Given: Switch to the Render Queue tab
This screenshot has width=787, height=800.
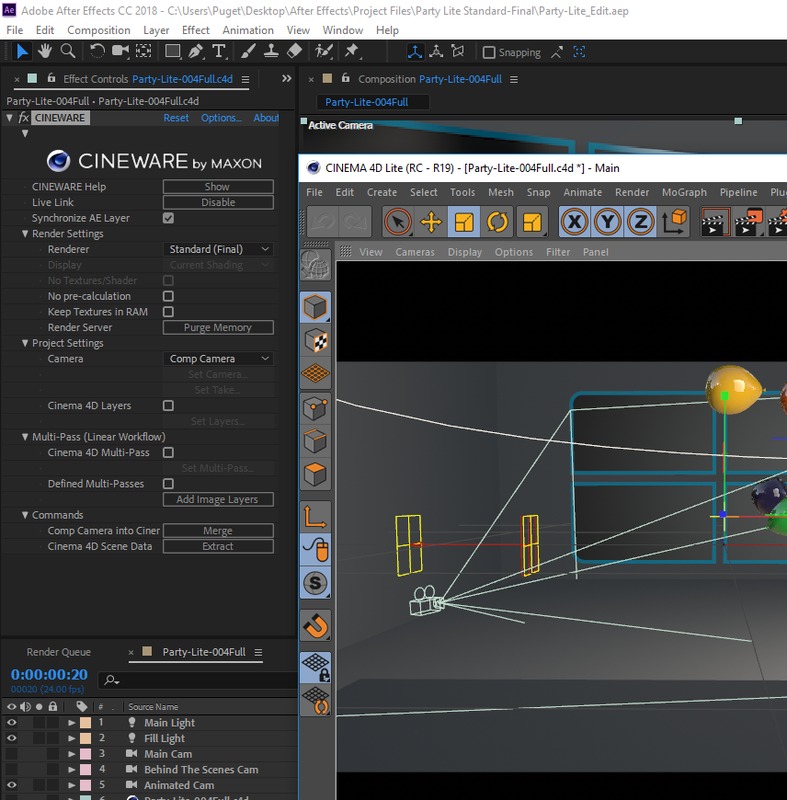Looking at the screenshot, I should pyautogui.click(x=58, y=652).
